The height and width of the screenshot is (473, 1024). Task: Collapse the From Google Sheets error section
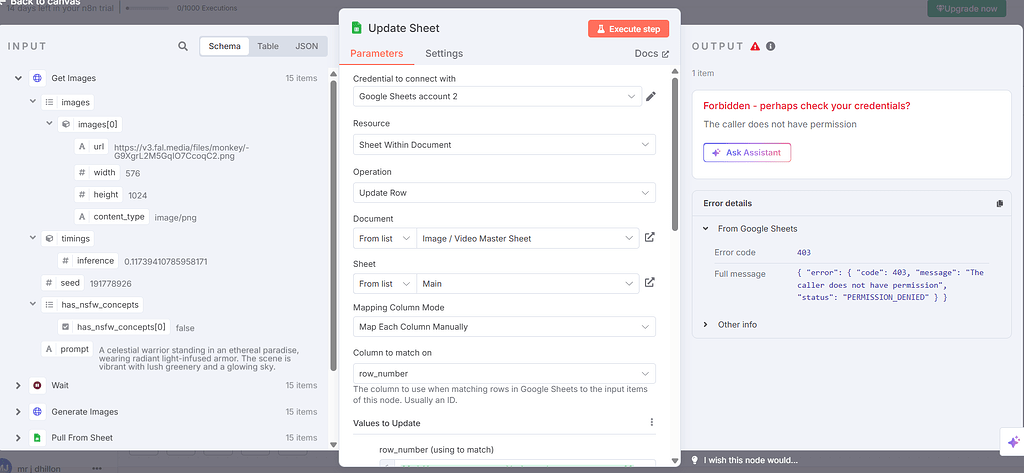pos(706,229)
